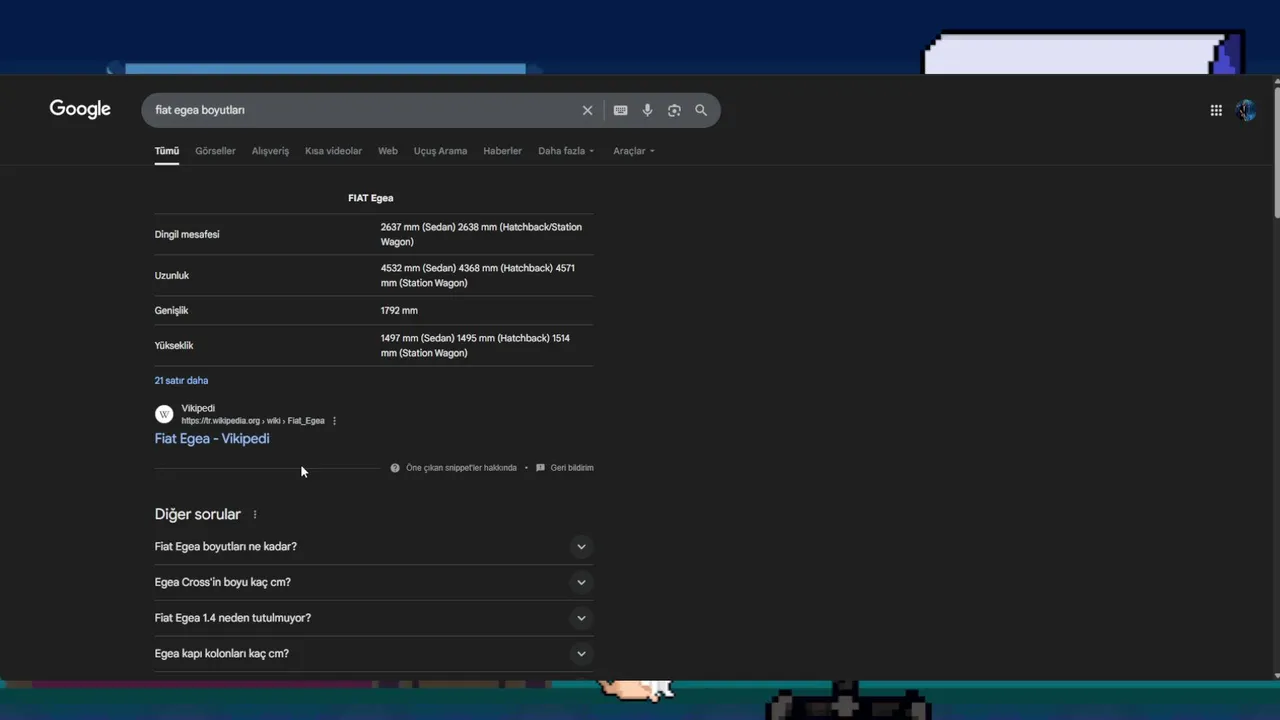Expand question Fiat Egea boyutları ne kadar?
Image resolution: width=1280 pixels, height=720 pixels.
374,547
